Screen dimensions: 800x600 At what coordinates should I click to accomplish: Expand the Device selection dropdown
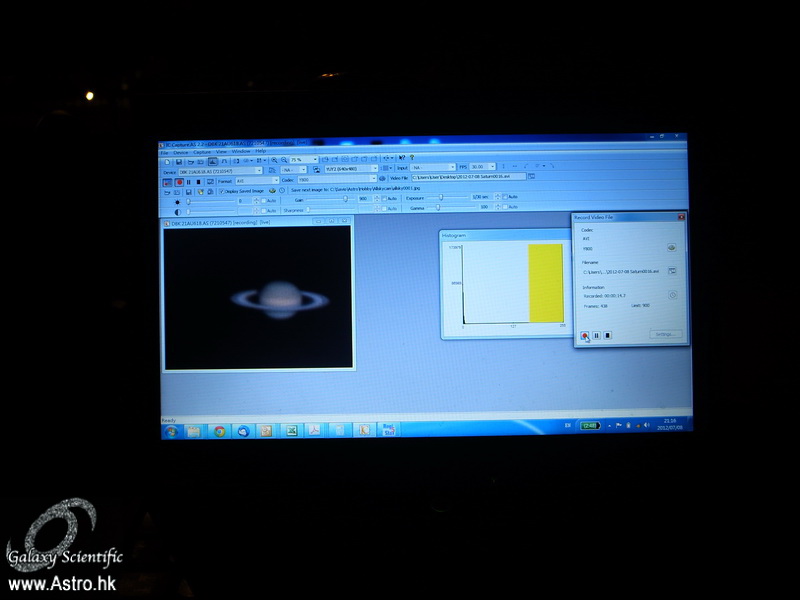[x=259, y=170]
